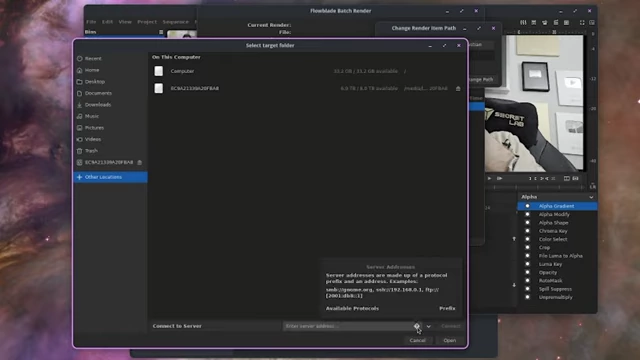This screenshot has width=640, height=360.
Task: Click Chroma Key filter icon
Action: (527, 231)
